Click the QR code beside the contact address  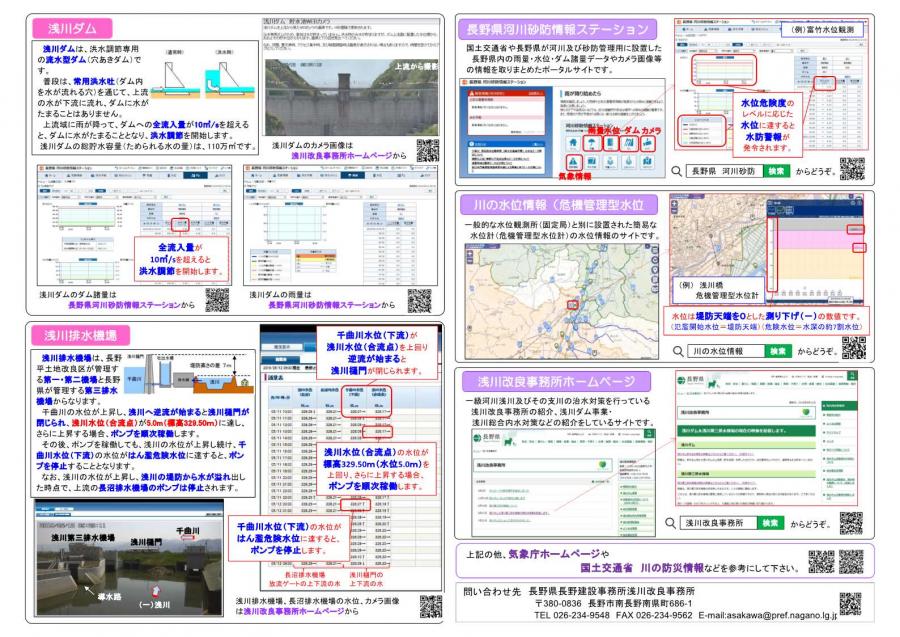click(x=850, y=604)
